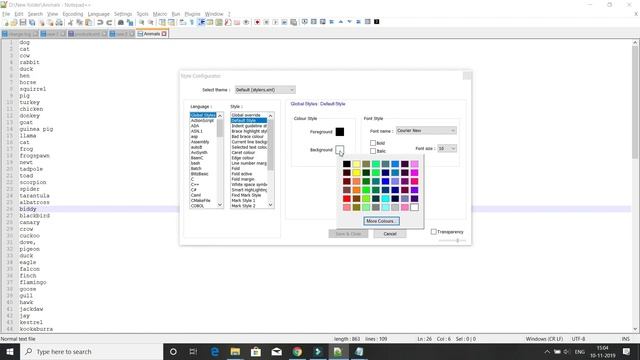The height and width of the screenshot is (360, 640).
Task: Open the Font size dropdown
Action: click(447, 149)
